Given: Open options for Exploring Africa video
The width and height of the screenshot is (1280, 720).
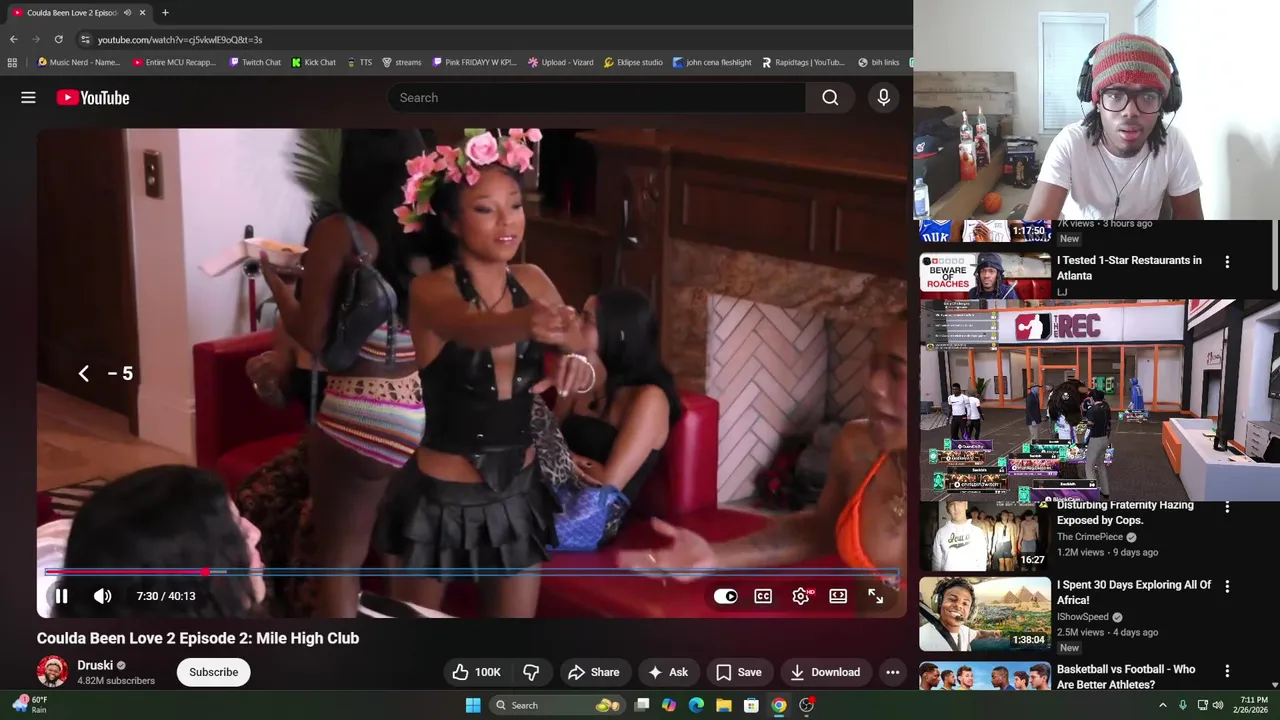Looking at the screenshot, I should click(x=1227, y=587).
